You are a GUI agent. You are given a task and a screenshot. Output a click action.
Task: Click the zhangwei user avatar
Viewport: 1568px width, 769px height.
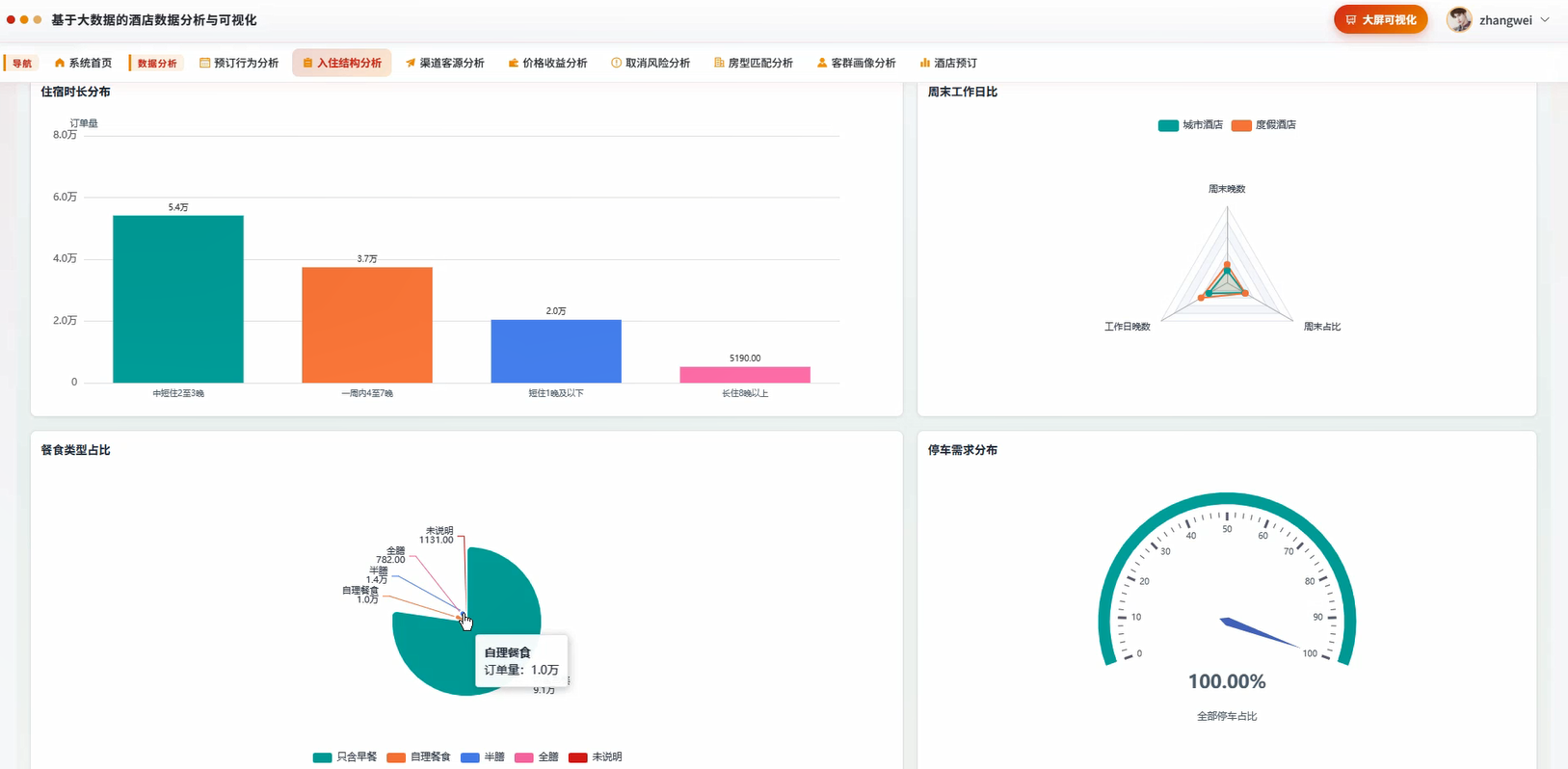click(x=1459, y=19)
